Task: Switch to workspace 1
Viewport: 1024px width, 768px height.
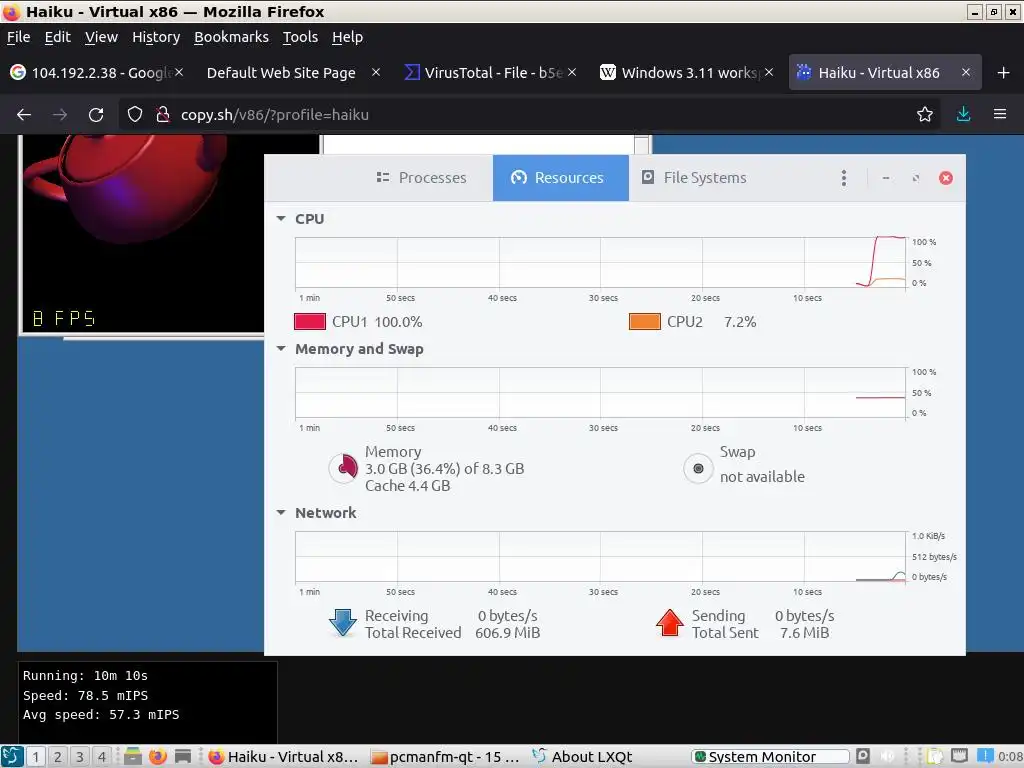Action: (36, 757)
